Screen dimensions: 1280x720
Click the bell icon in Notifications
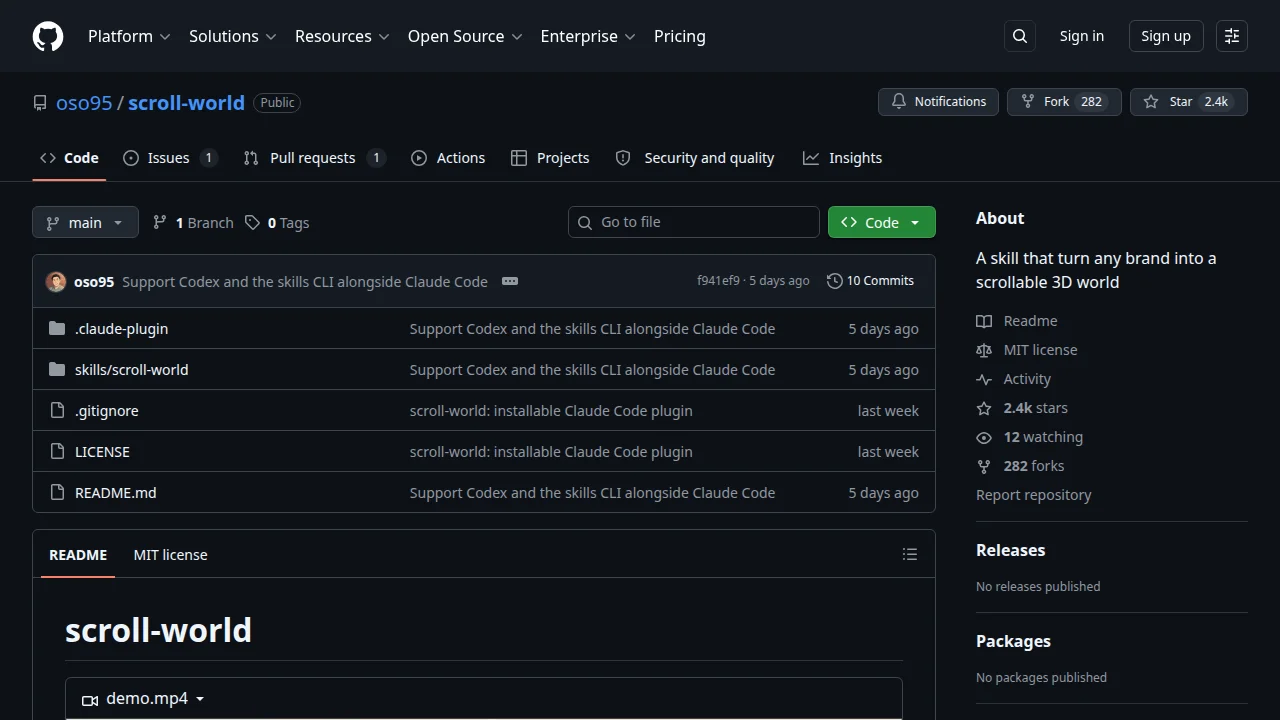coord(899,101)
